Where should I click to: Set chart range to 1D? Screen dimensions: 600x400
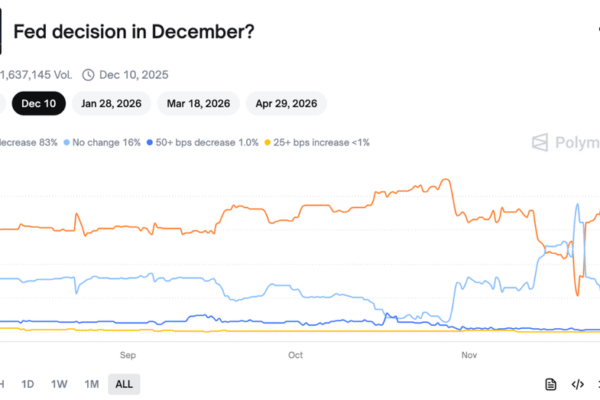pyautogui.click(x=28, y=384)
